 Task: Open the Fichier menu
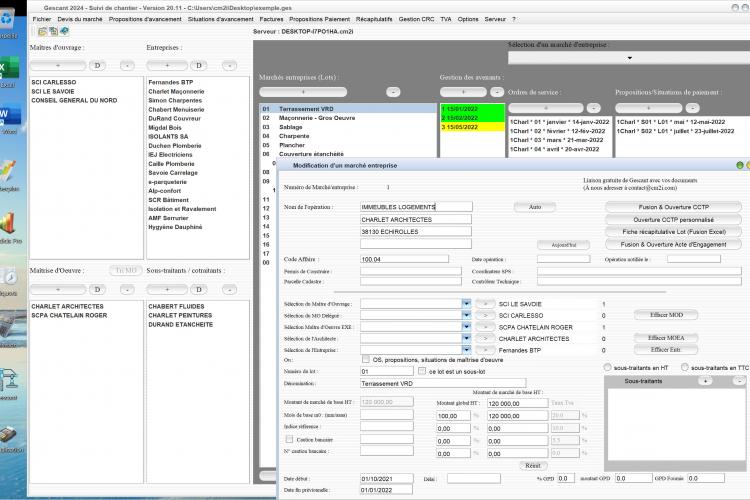[42, 19]
